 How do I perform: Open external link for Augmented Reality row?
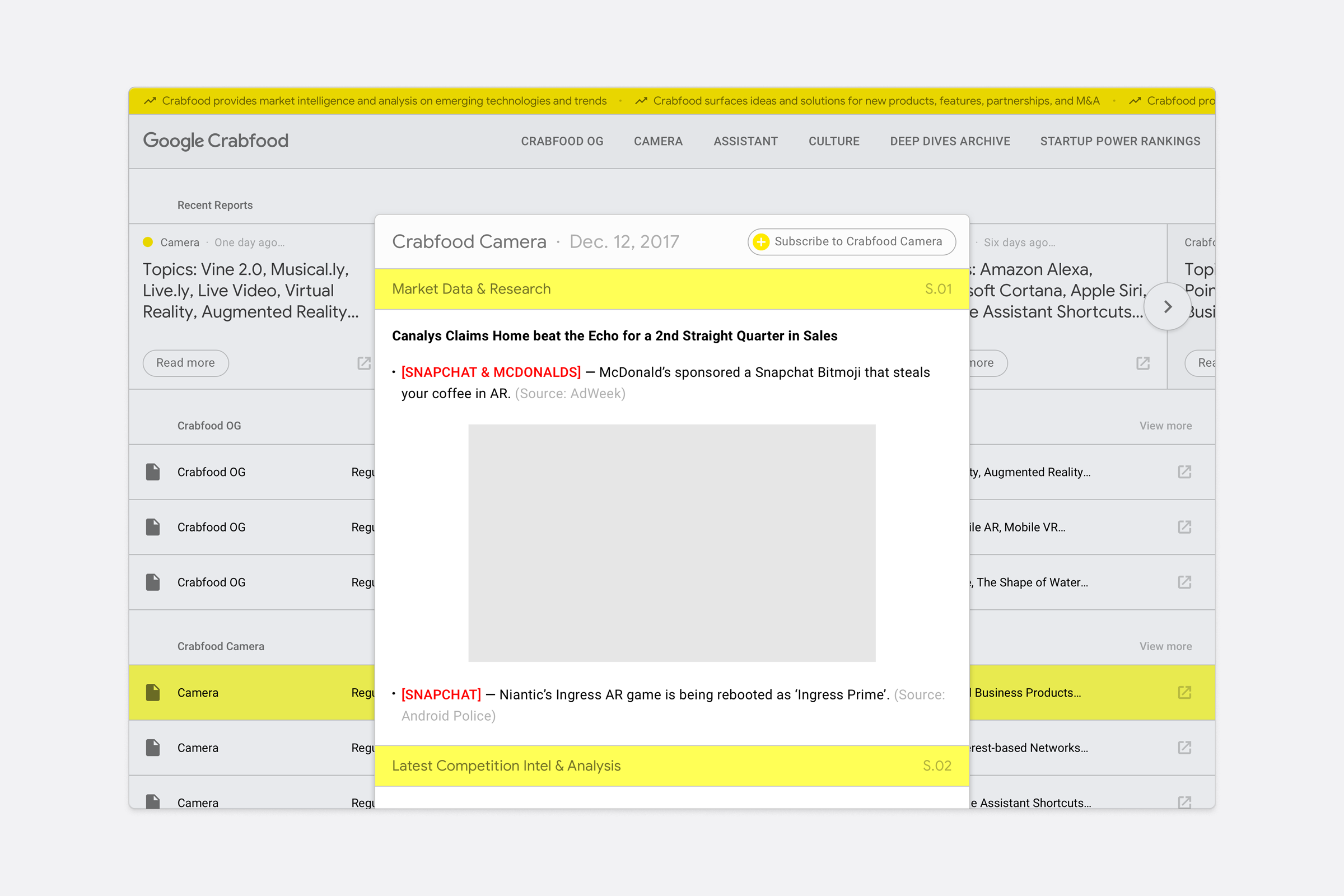[x=1184, y=472]
